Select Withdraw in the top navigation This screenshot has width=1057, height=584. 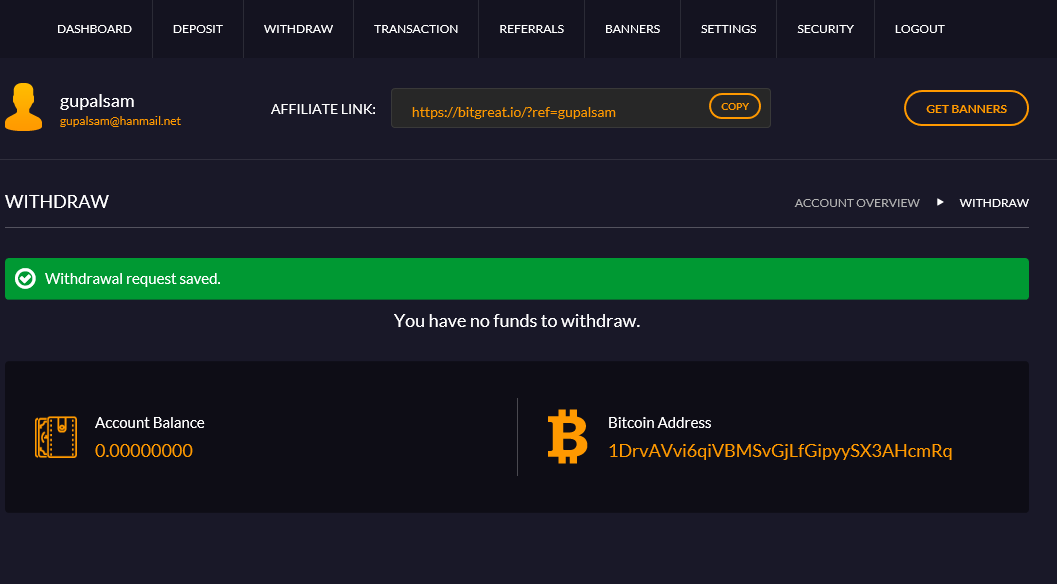pos(298,29)
